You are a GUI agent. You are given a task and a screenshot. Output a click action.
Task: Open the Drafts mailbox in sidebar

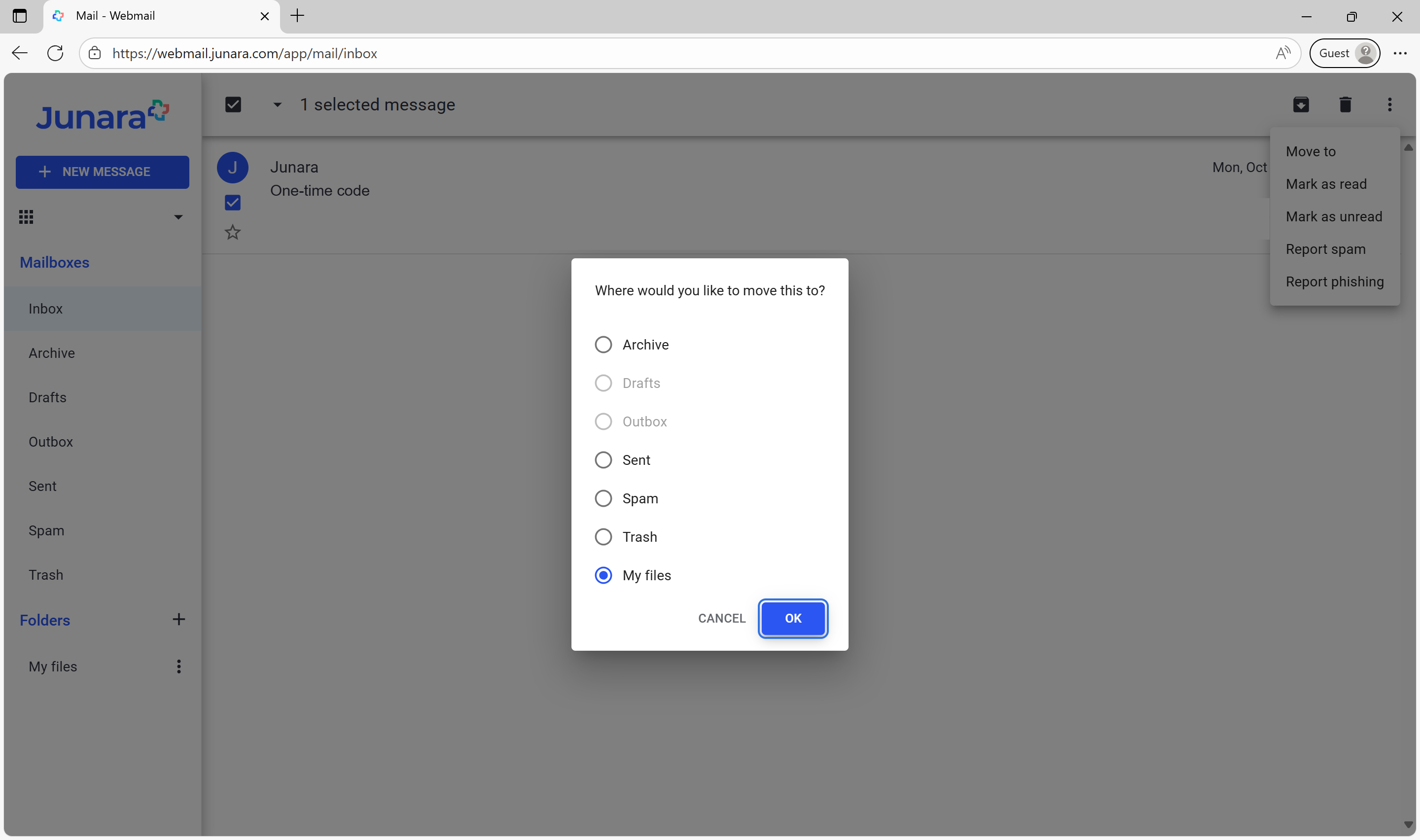pyautogui.click(x=103, y=397)
